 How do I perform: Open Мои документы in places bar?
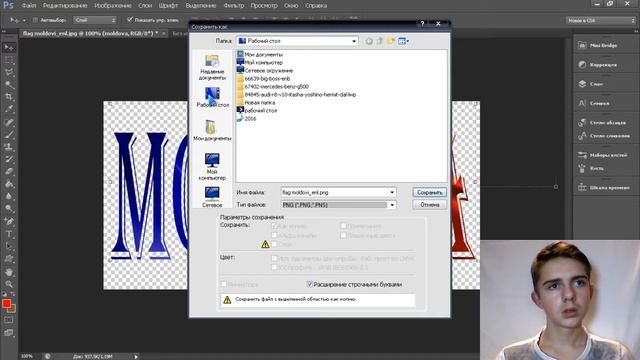(x=212, y=131)
